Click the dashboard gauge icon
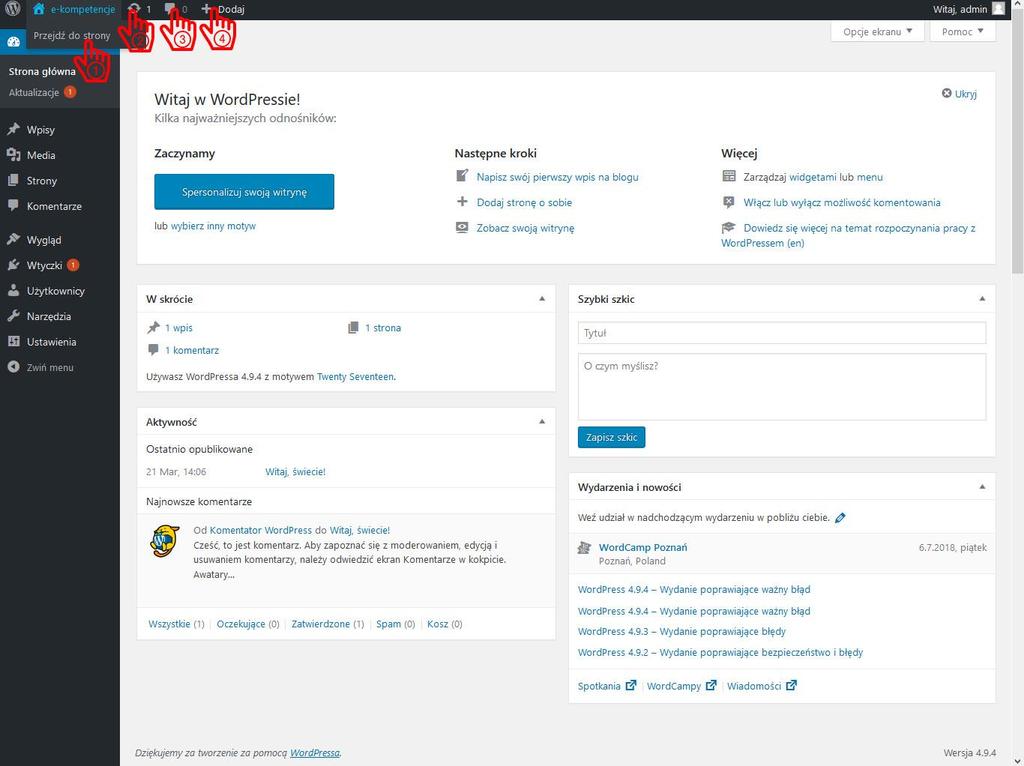 [x=14, y=42]
